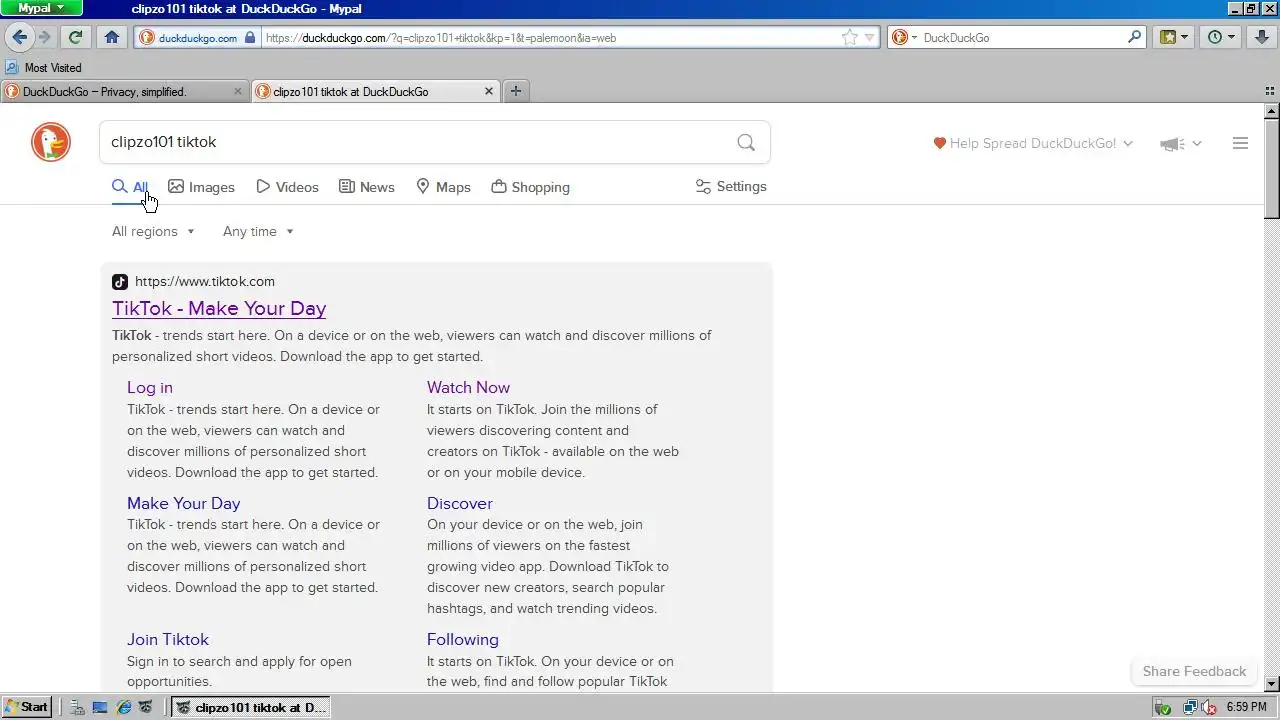Click the network tray icon

coord(1190,707)
